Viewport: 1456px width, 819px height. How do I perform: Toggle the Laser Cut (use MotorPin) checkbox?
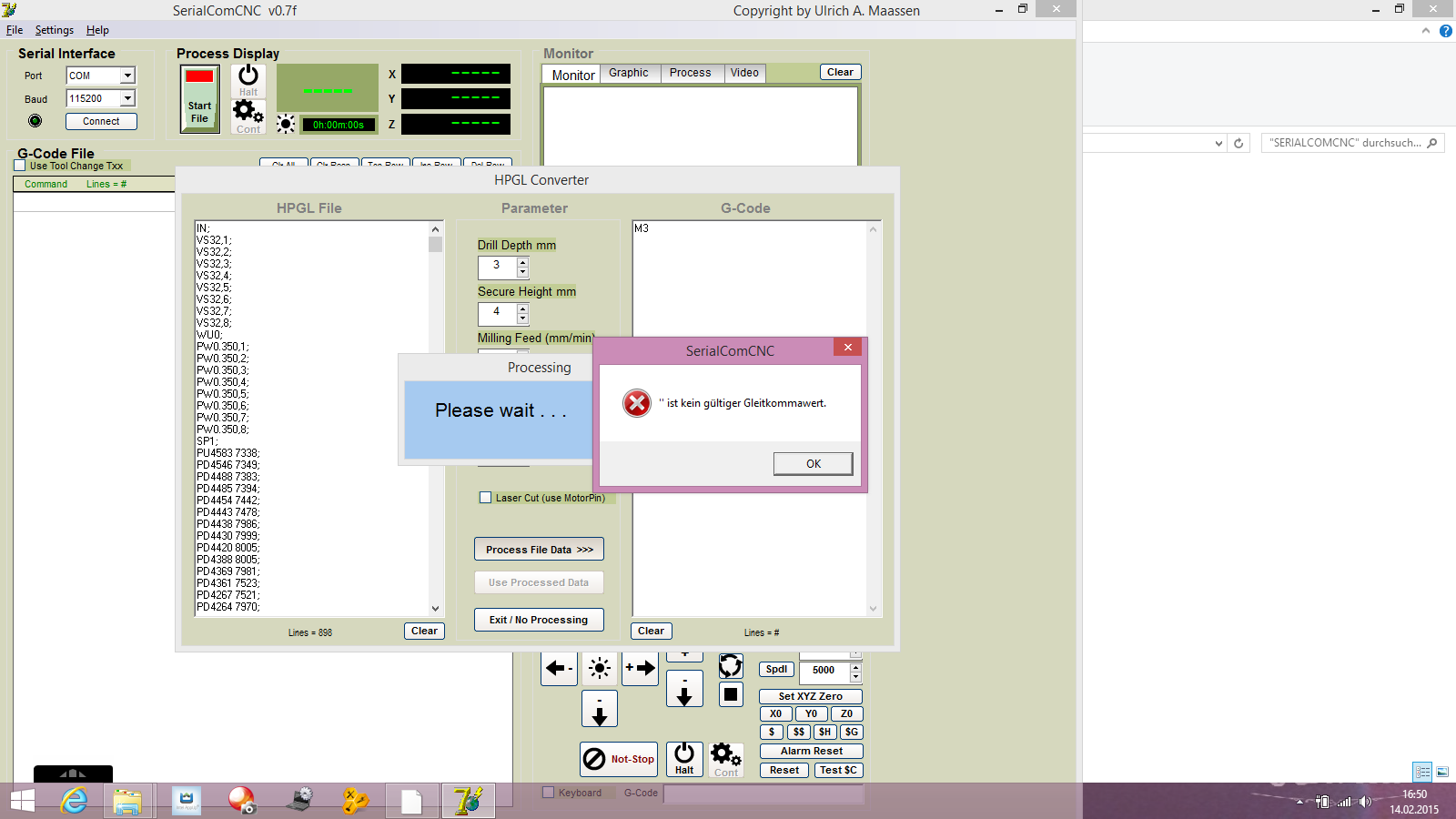486,498
